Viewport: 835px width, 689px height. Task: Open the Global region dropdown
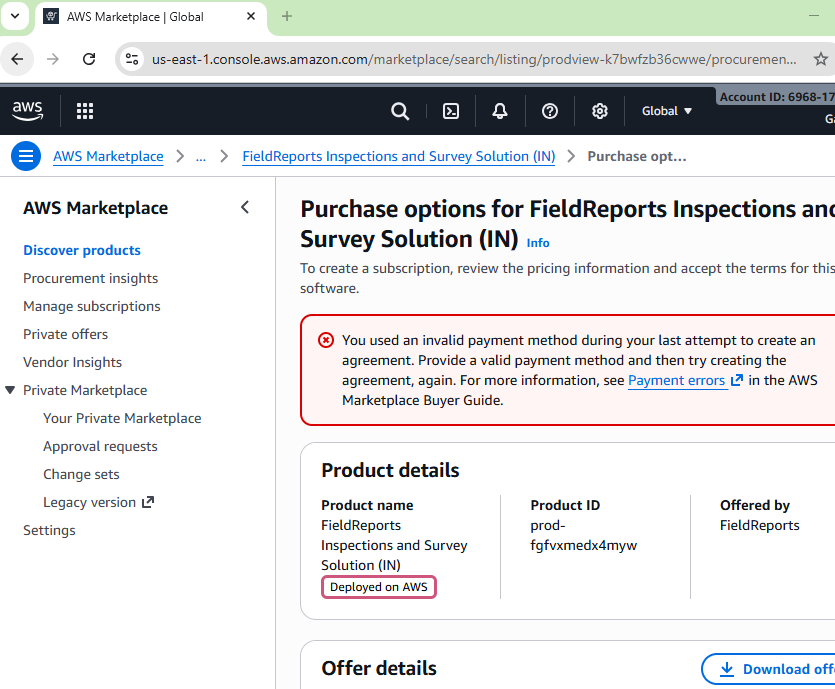click(x=667, y=111)
